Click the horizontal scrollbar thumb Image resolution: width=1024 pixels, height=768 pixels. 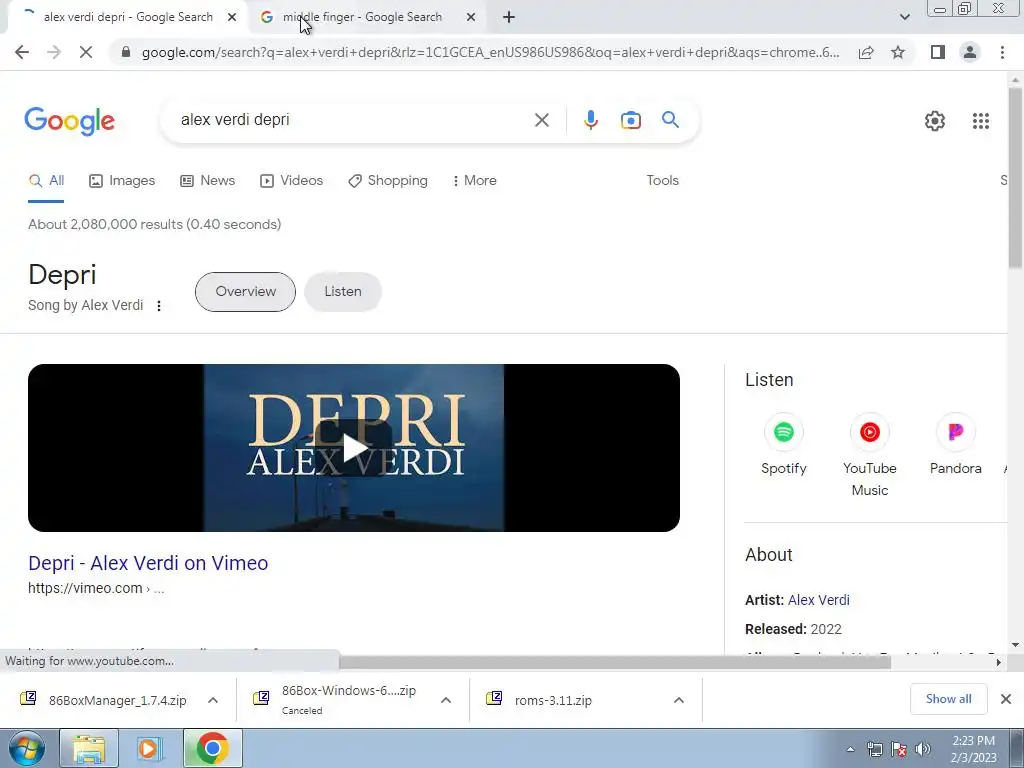point(615,662)
